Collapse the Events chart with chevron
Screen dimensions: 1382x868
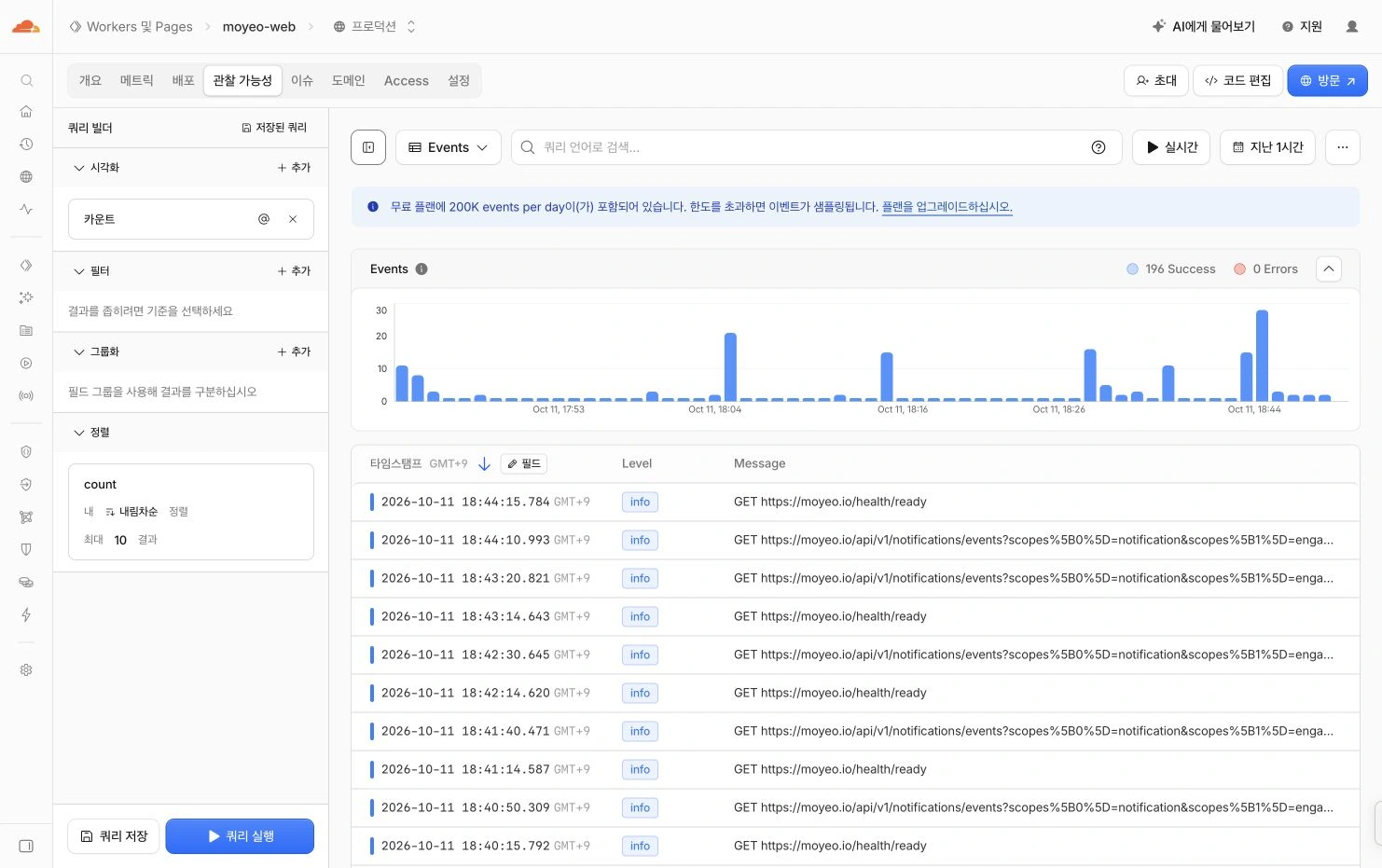click(1329, 269)
